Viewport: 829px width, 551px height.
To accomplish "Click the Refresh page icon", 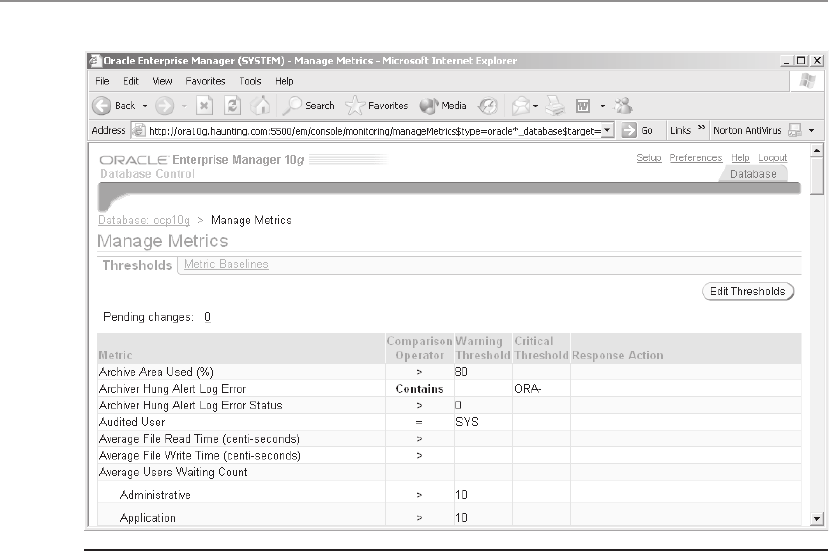I will (232, 106).
